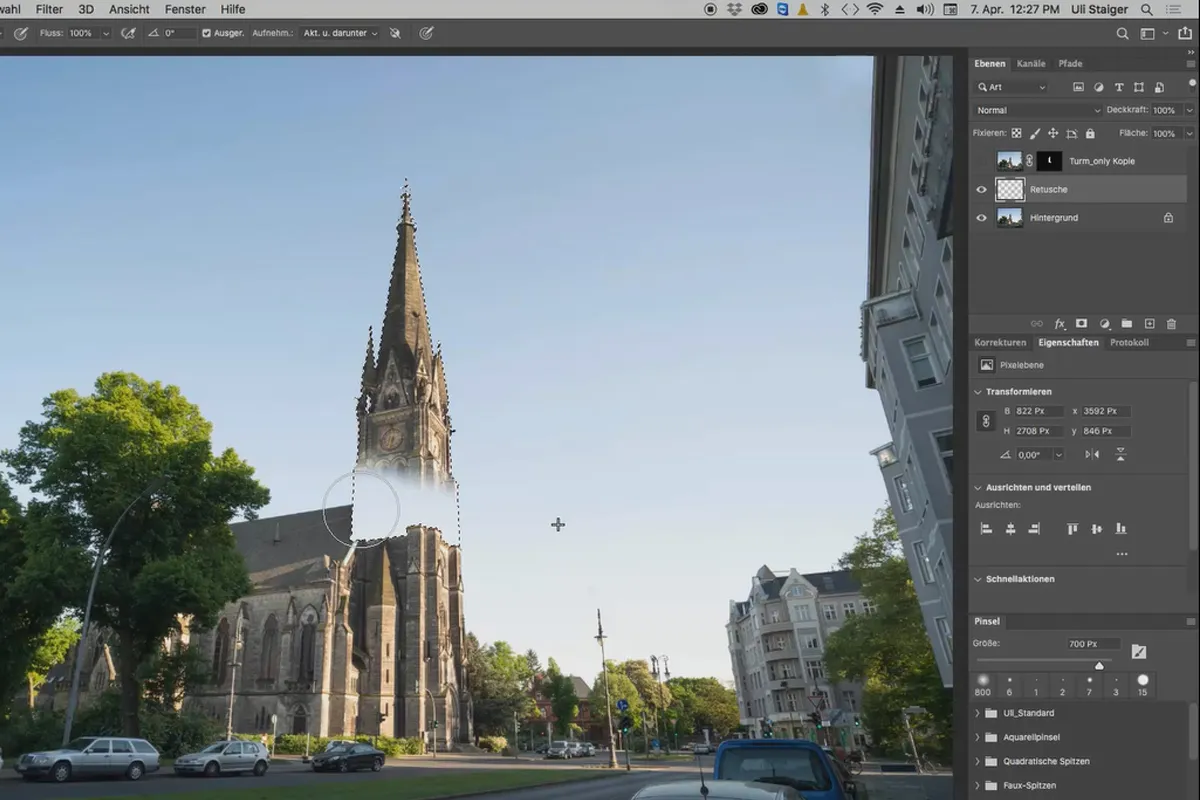This screenshot has height=800, width=1200.
Task: Add a layer mask to Retusche
Action: (x=1082, y=324)
